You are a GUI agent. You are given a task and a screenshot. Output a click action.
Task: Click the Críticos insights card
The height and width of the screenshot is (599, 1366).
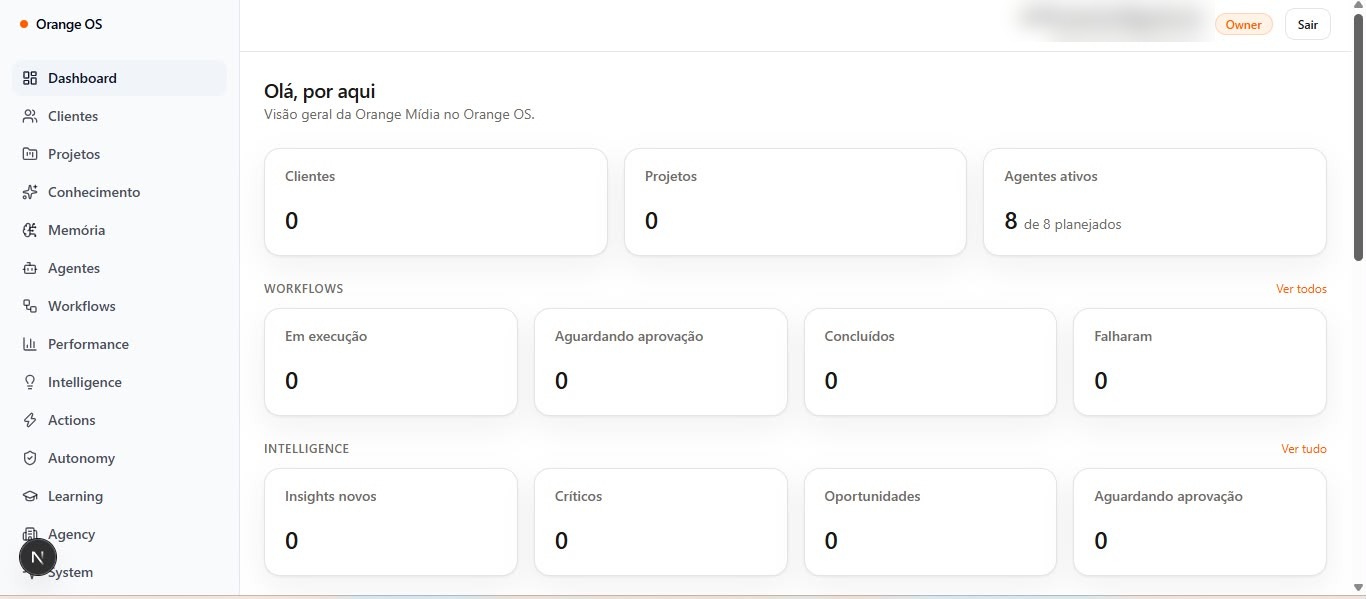(x=661, y=522)
